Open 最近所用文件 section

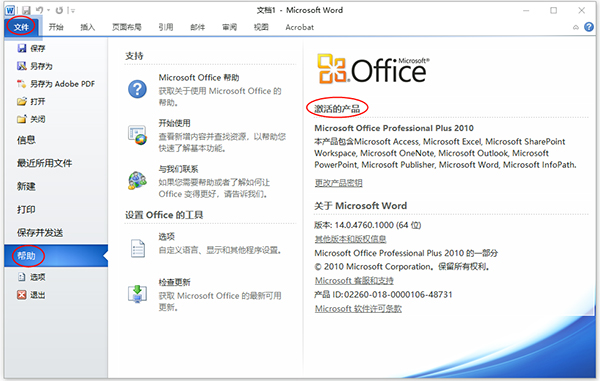pyautogui.click(x=44, y=163)
